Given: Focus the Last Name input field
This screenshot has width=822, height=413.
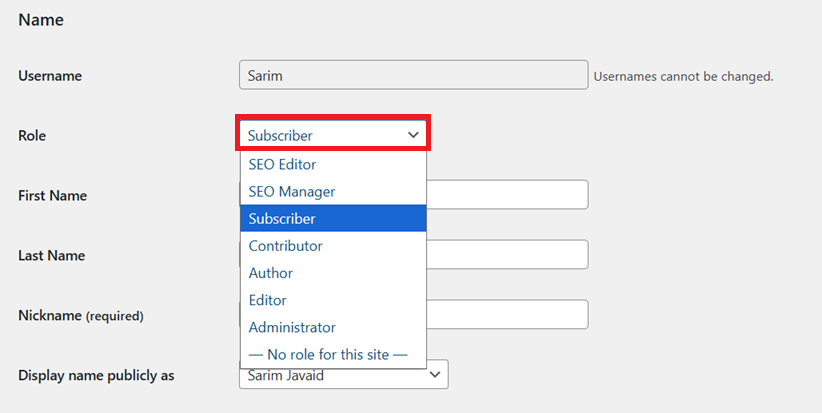Looking at the screenshot, I should tap(507, 254).
